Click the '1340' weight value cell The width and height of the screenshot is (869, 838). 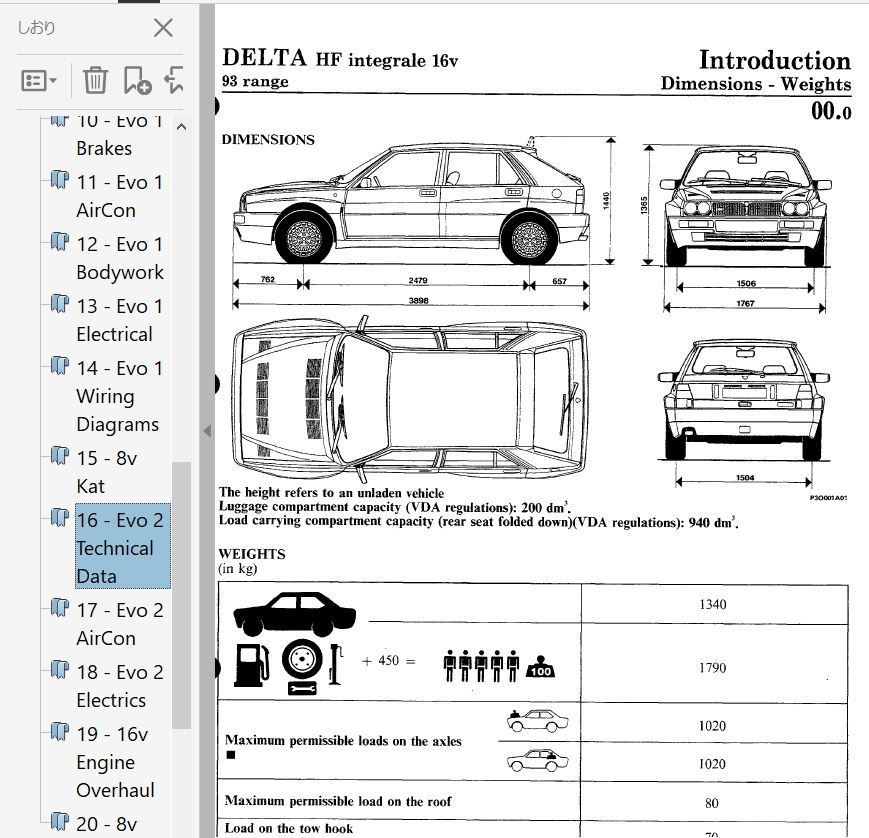coord(713,605)
